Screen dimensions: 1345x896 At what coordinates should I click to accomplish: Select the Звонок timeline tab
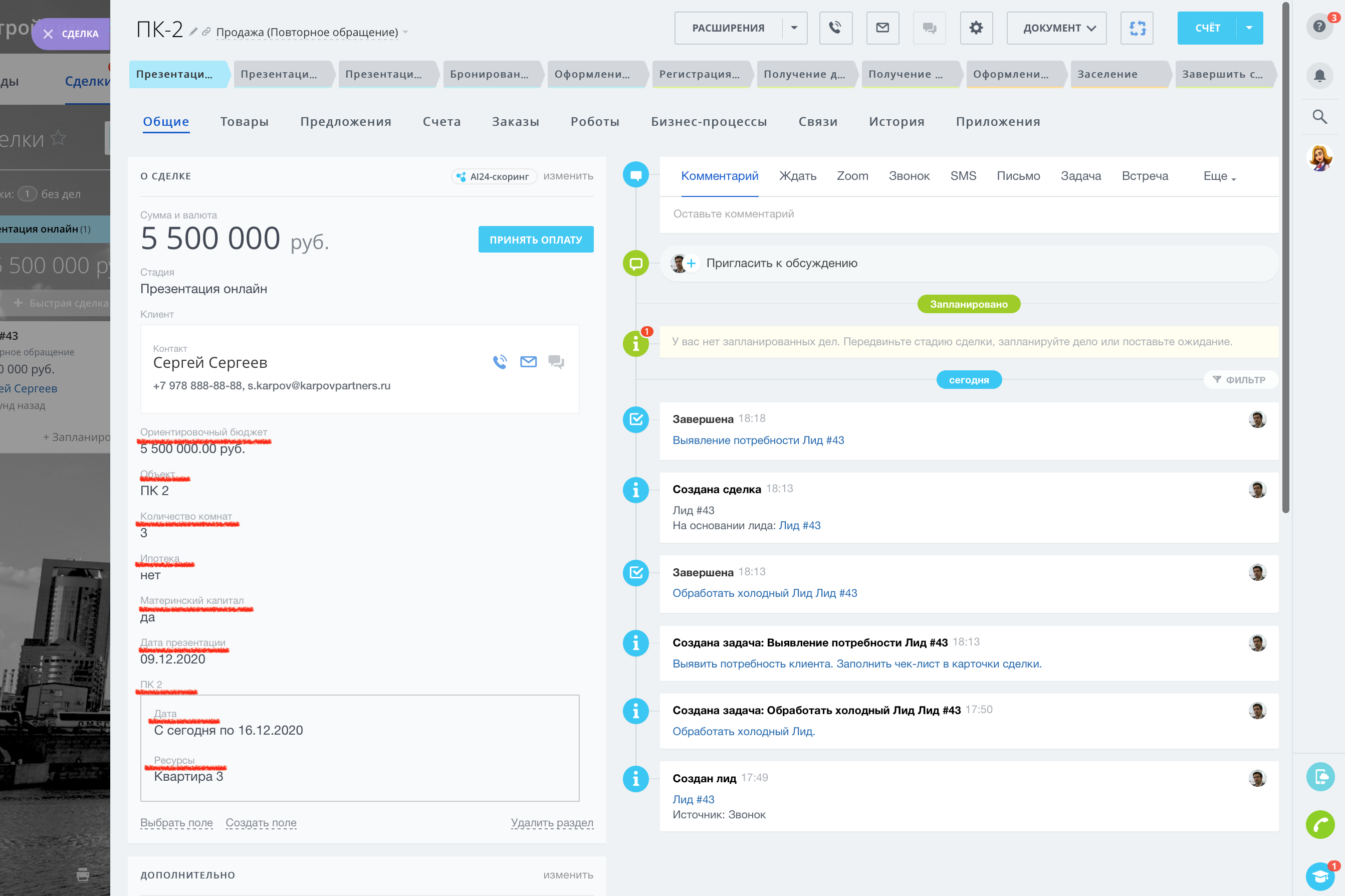click(x=909, y=176)
